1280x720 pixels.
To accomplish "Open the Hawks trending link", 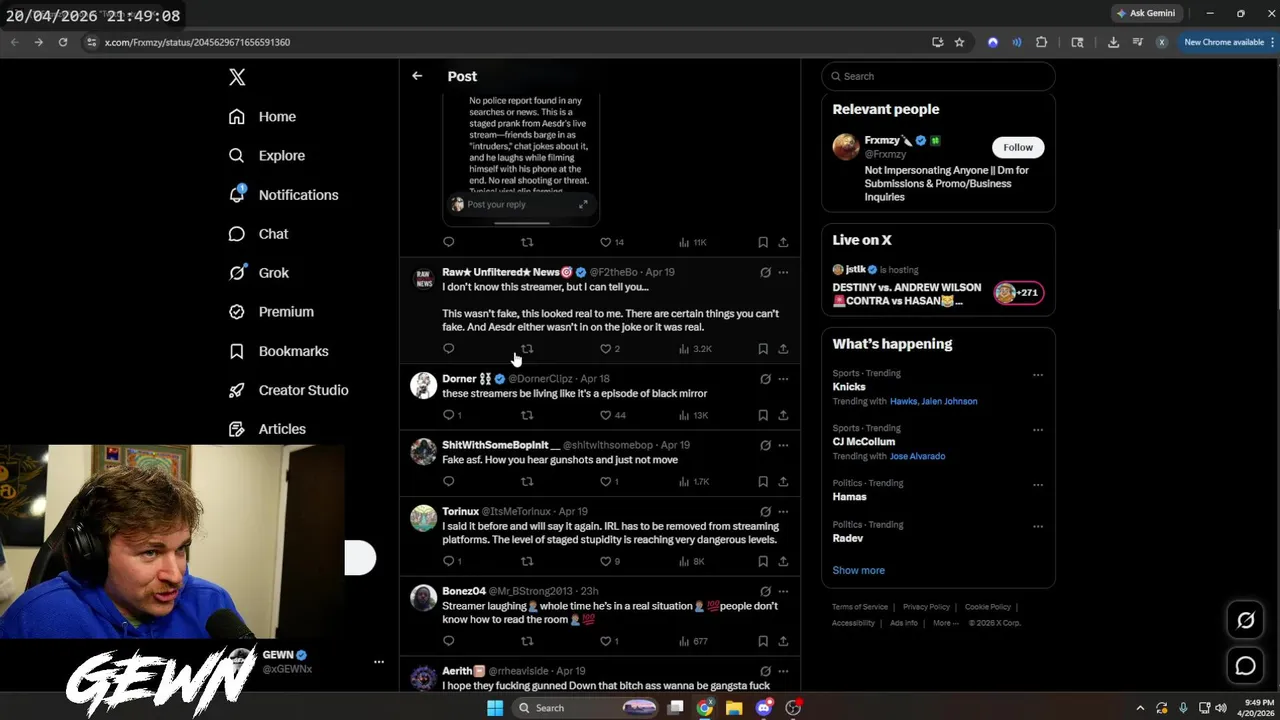I will tap(904, 401).
